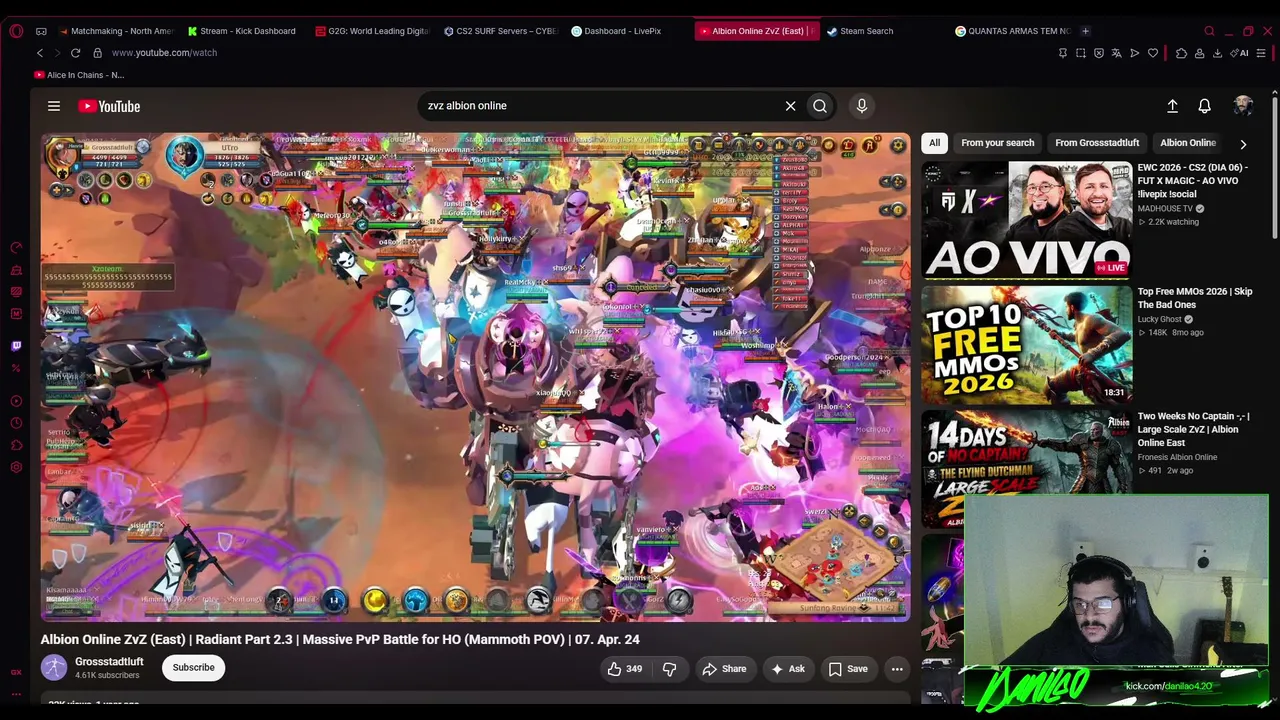
Task: Submit search with the magnifier button
Action: click(820, 106)
